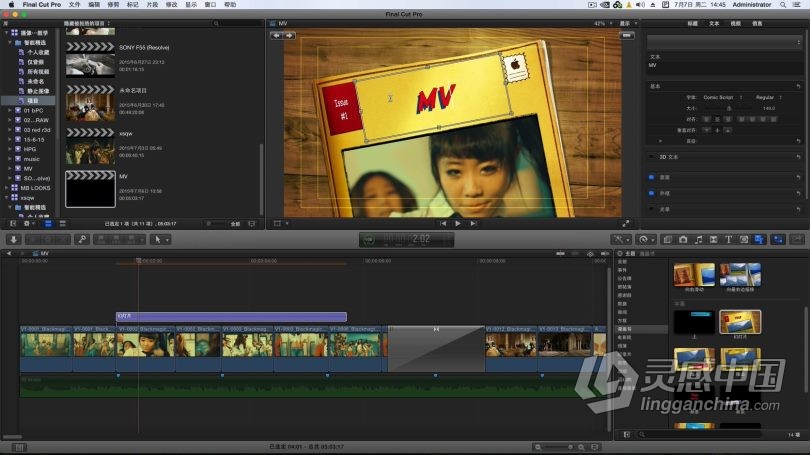Viewport: 810px width, 455px height.
Task: Switch to the 标题 inspector tab
Action: tap(692, 23)
